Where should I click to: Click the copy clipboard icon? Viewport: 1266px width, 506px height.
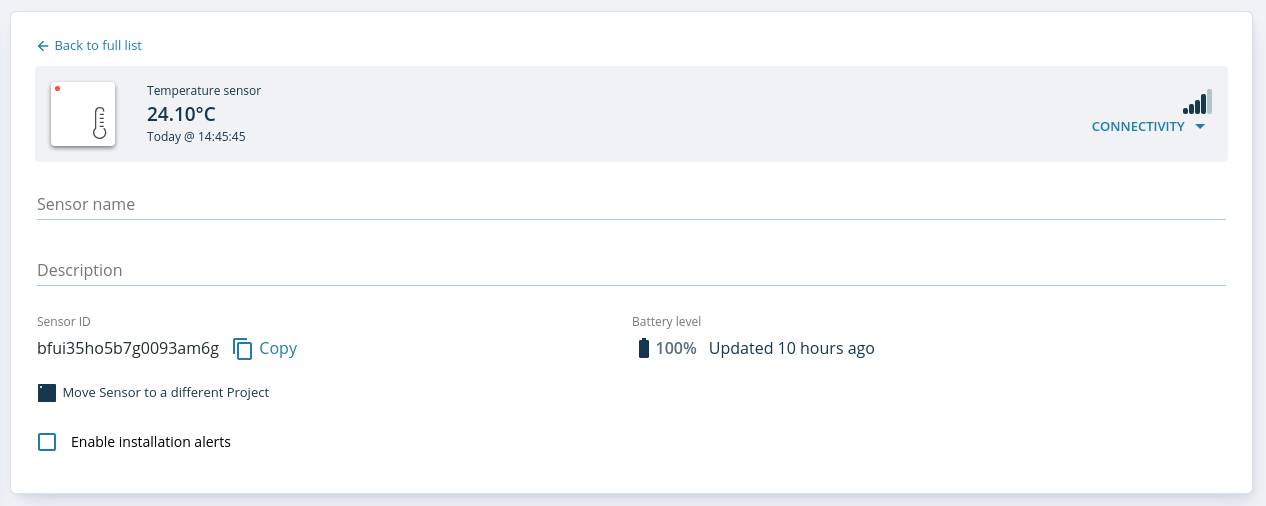click(x=243, y=348)
